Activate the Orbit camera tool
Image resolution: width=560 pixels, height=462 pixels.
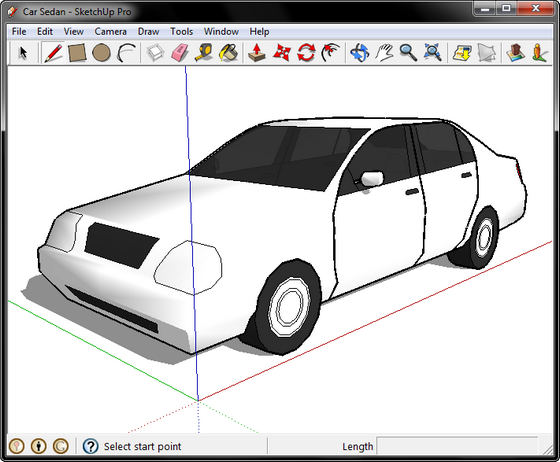(x=360, y=53)
